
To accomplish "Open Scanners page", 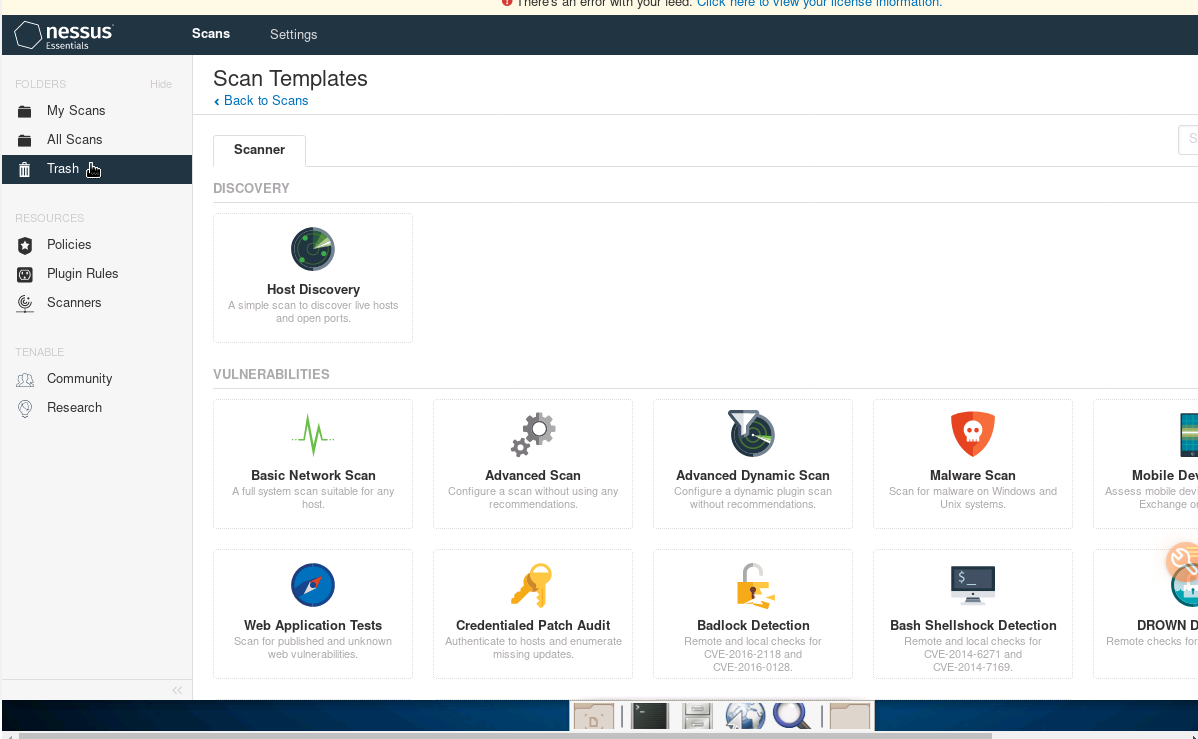I will 74,303.
